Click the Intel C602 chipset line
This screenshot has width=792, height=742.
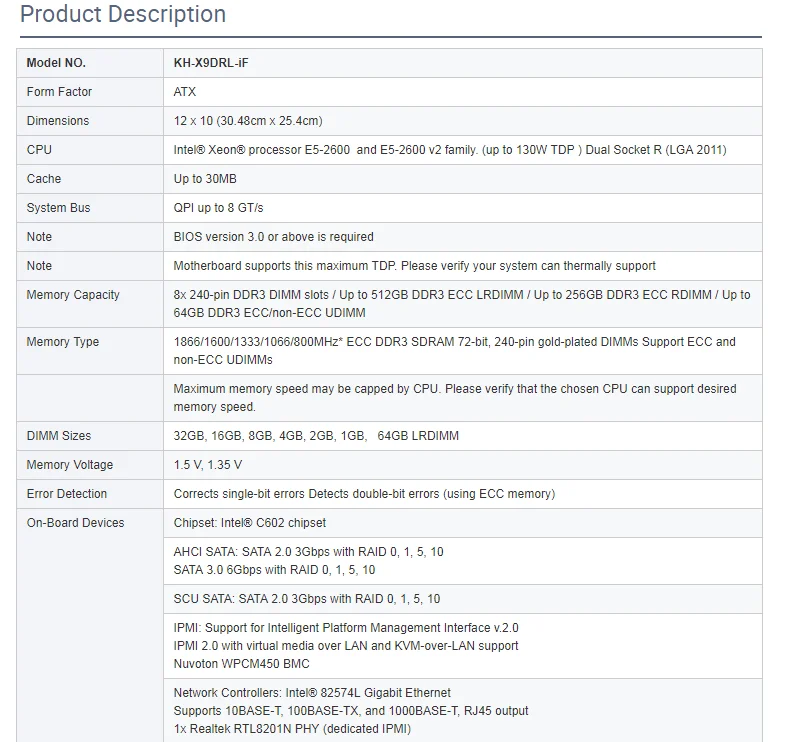[x=250, y=523]
